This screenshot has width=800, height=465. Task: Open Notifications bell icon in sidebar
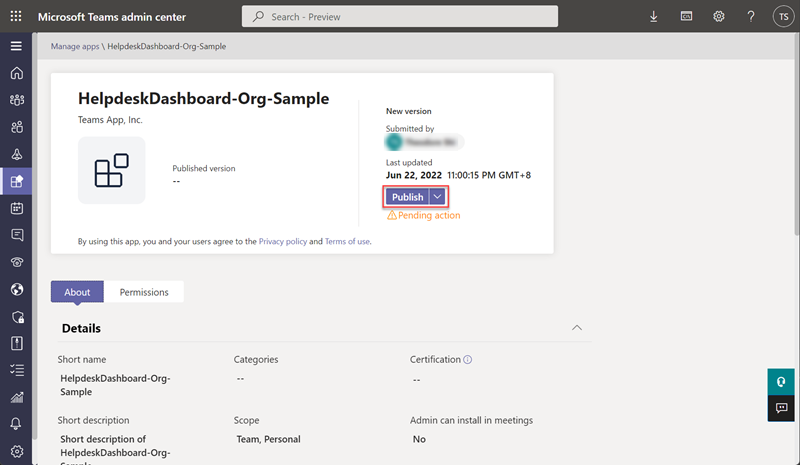tap(16, 424)
